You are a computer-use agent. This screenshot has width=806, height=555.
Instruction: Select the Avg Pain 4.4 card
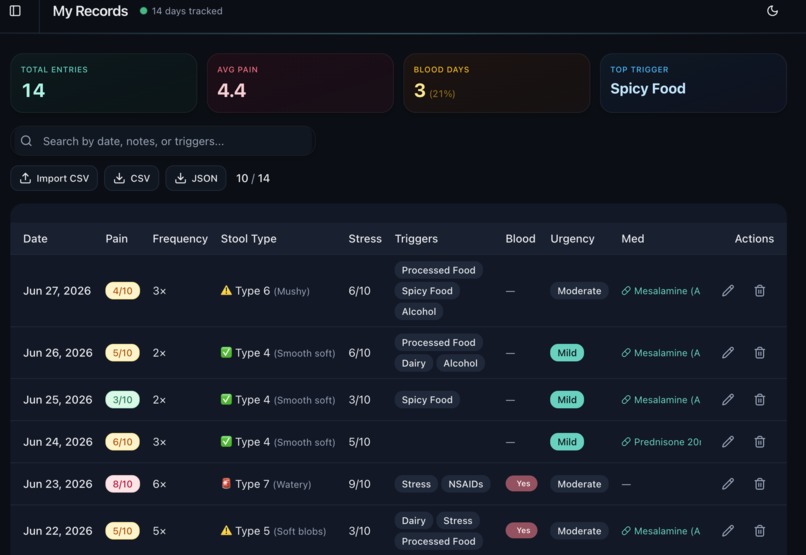click(x=300, y=83)
